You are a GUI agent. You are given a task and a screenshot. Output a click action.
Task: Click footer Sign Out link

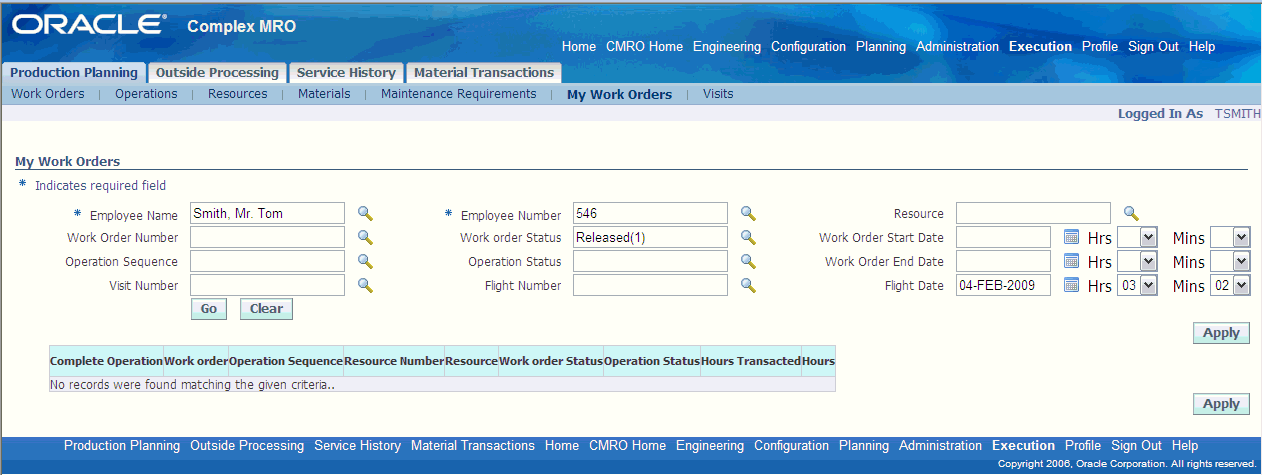tap(1136, 446)
